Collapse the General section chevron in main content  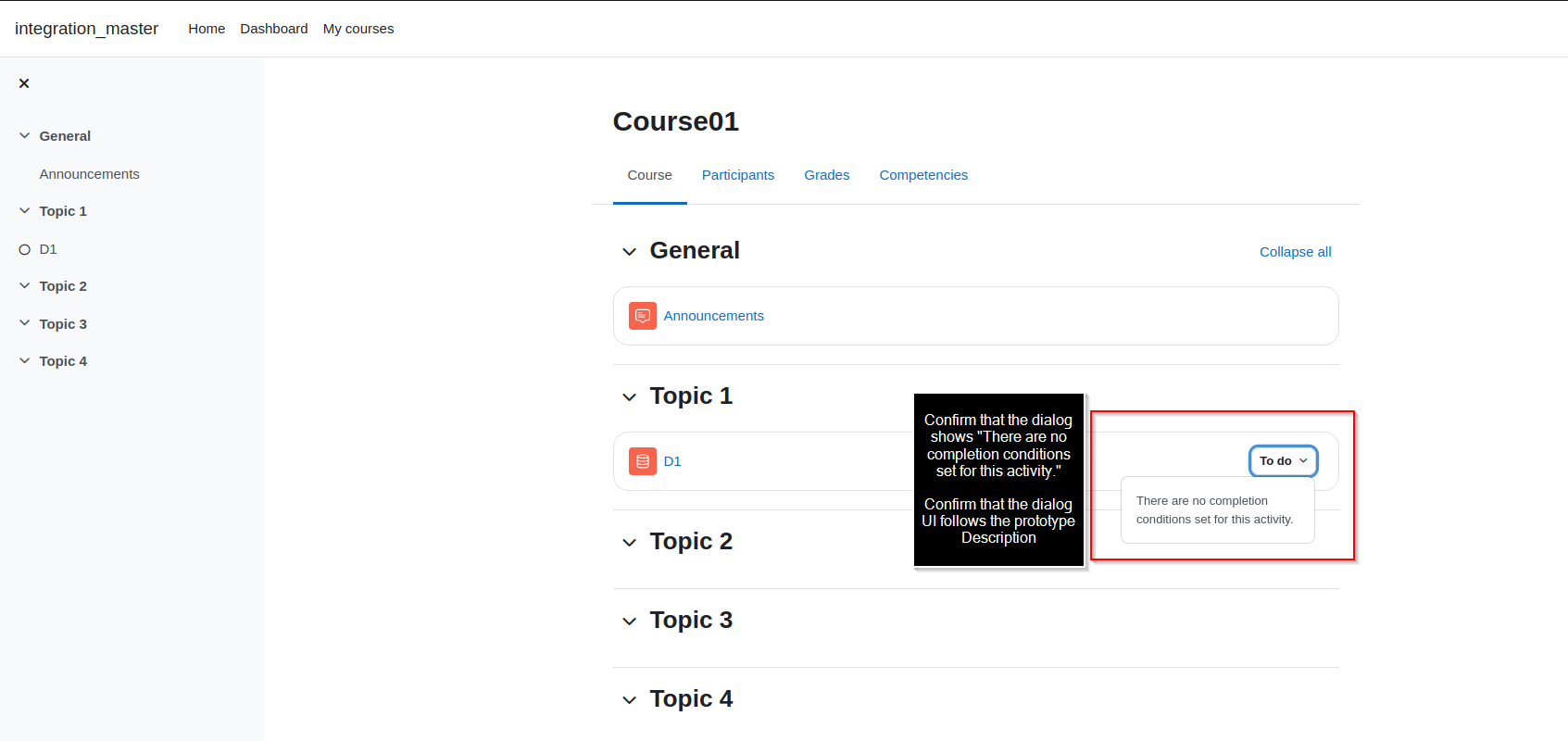click(x=630, y=252)
